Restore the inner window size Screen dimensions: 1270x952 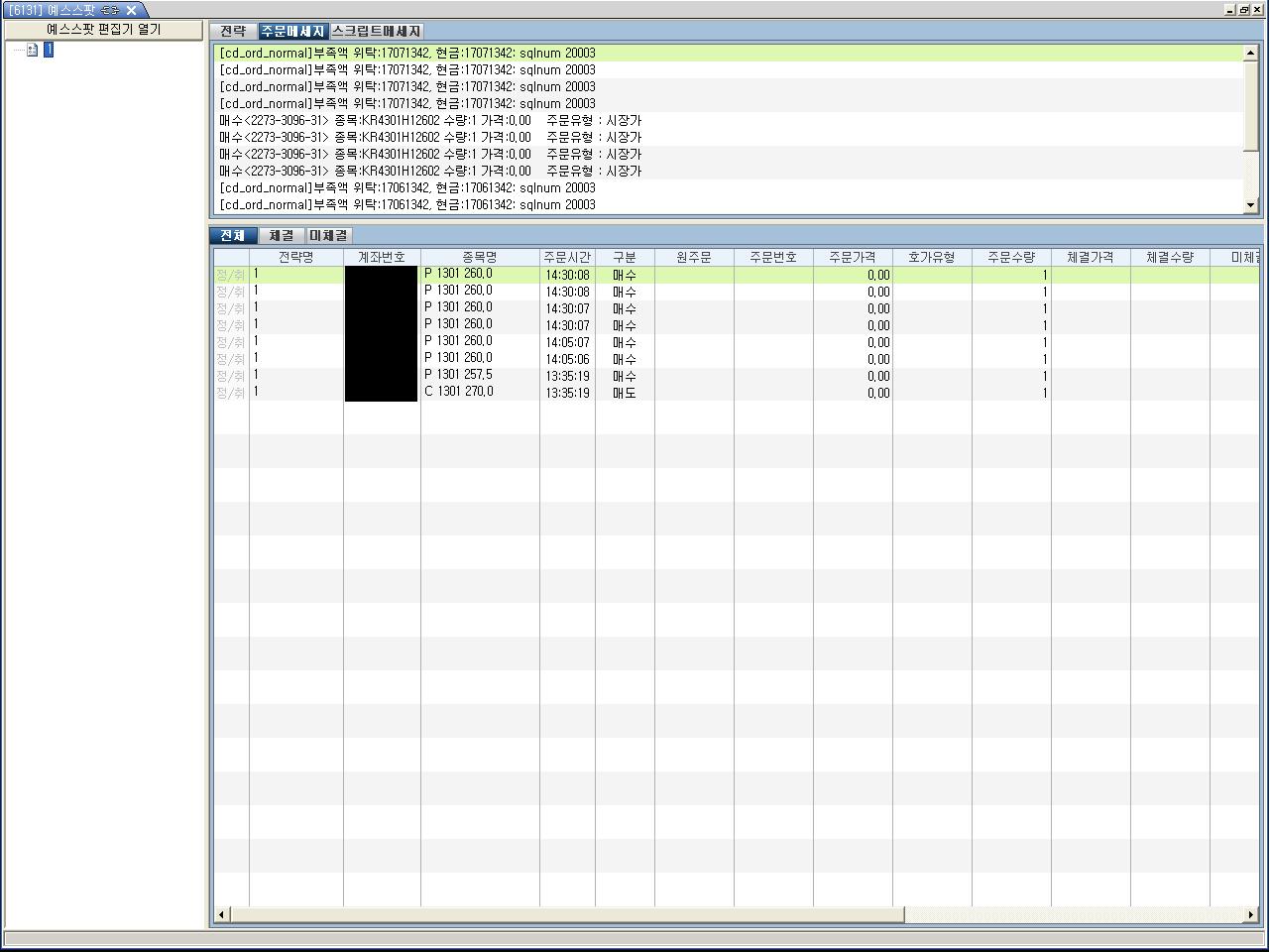coord(1244,10)
